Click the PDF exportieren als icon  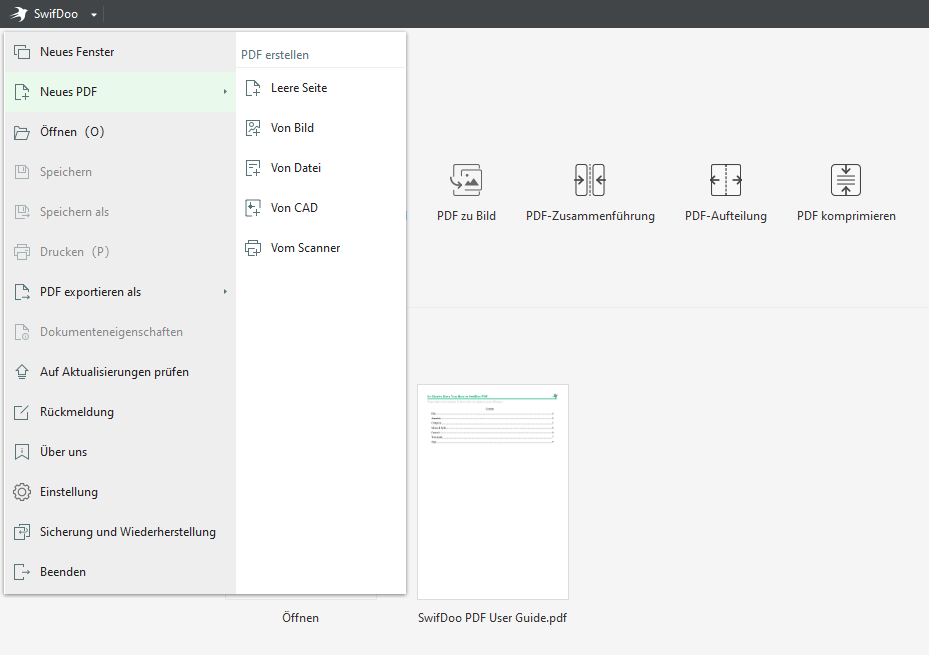point(22,292)
